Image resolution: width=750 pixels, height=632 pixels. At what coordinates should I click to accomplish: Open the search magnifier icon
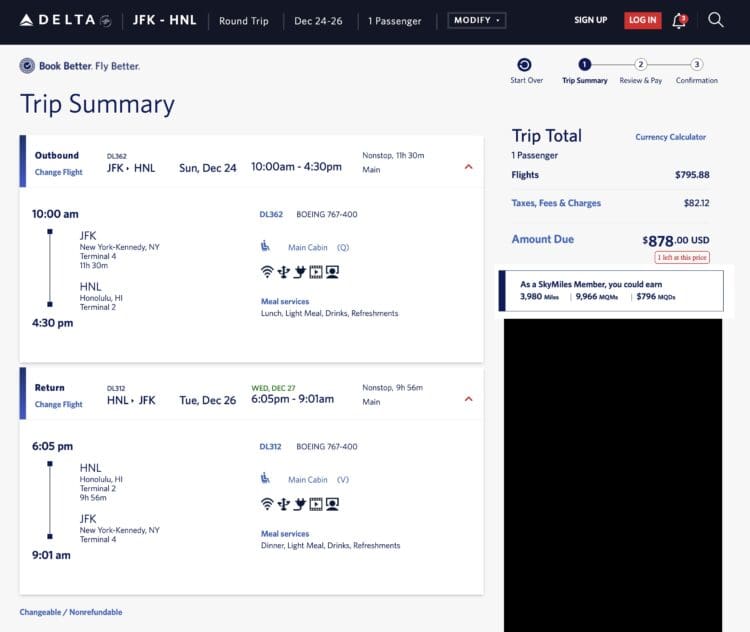[716, 20]
